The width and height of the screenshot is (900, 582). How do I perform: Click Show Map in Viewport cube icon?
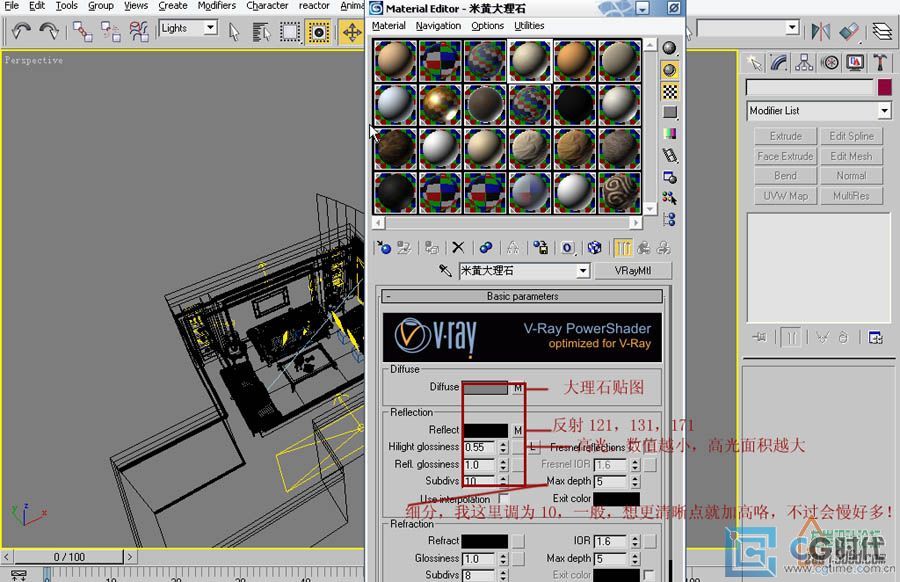(595, 248)
